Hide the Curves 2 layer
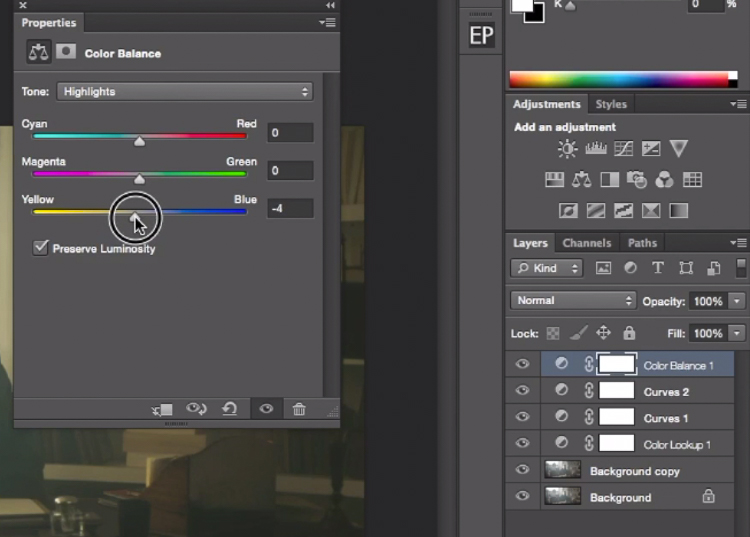750x537 pixels. [x=522, y=391]
